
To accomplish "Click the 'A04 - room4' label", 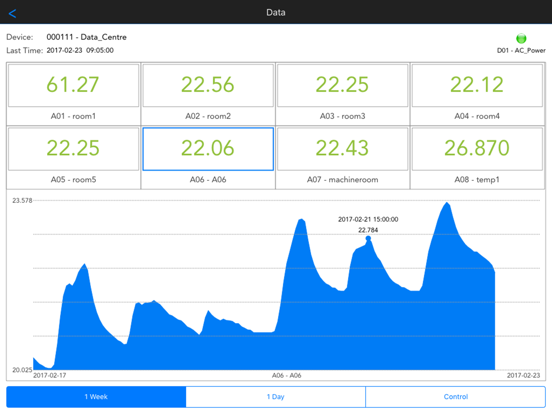I will tap(477, 116).
